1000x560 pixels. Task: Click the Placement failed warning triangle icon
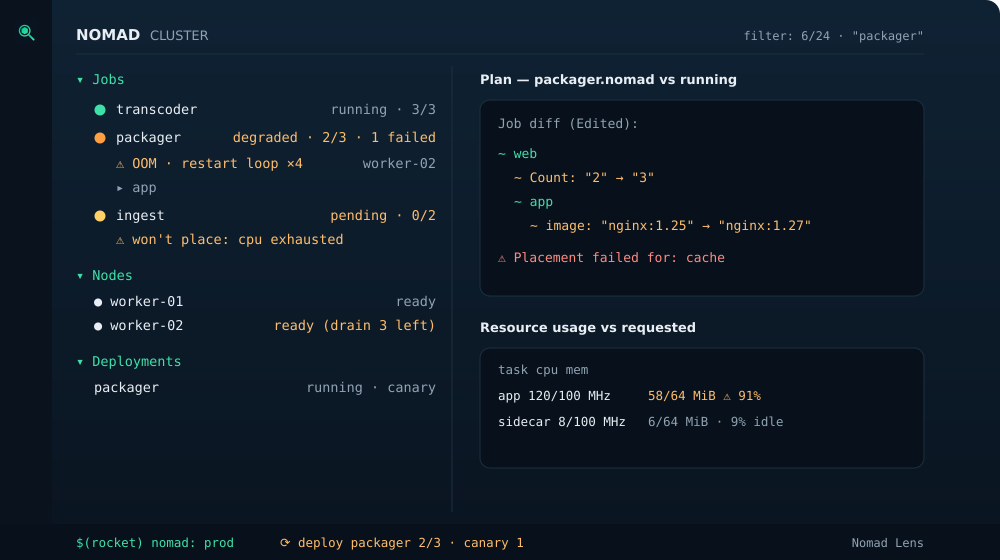(502, 258)
